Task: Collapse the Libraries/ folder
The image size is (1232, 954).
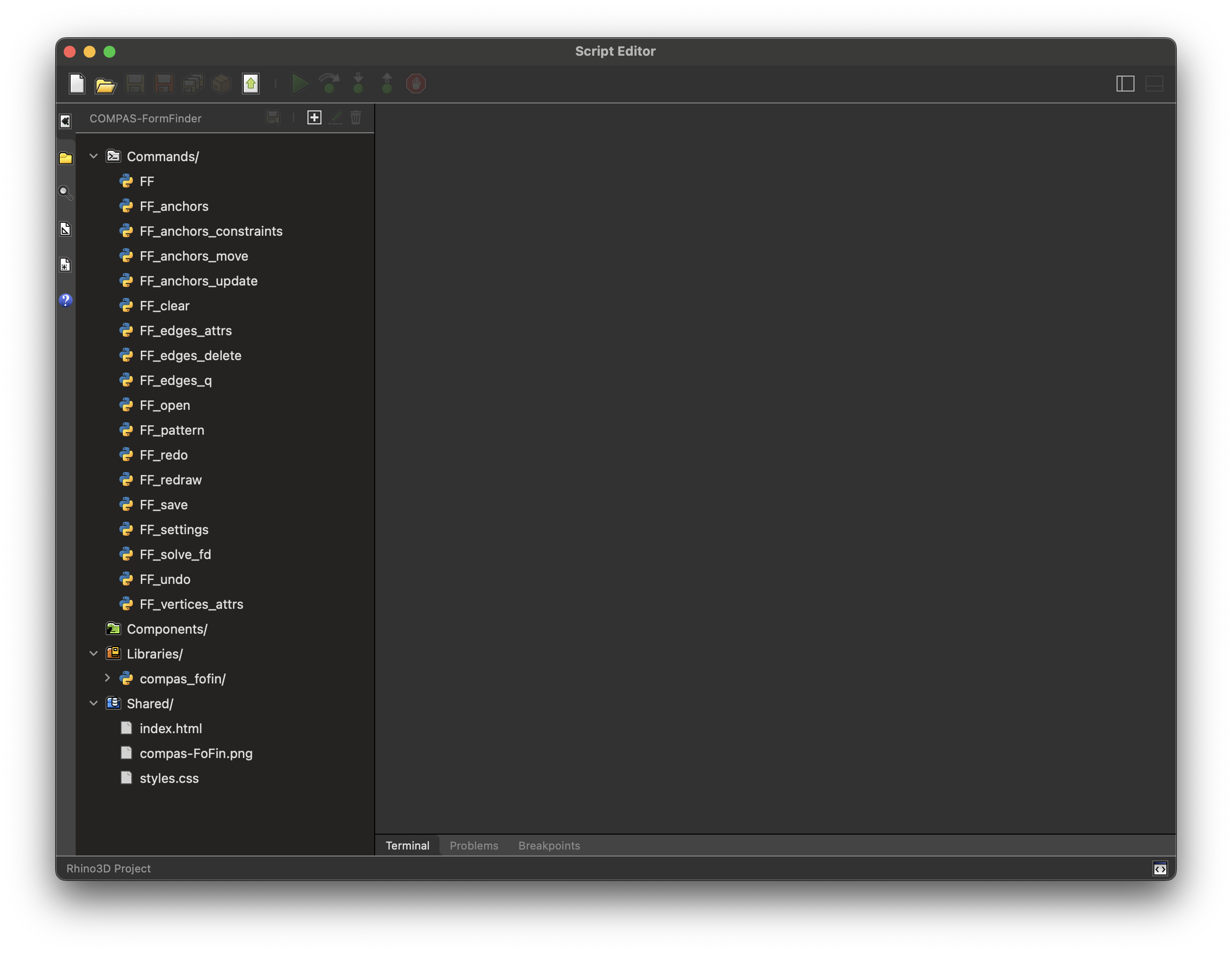Action: coord(94,654)
